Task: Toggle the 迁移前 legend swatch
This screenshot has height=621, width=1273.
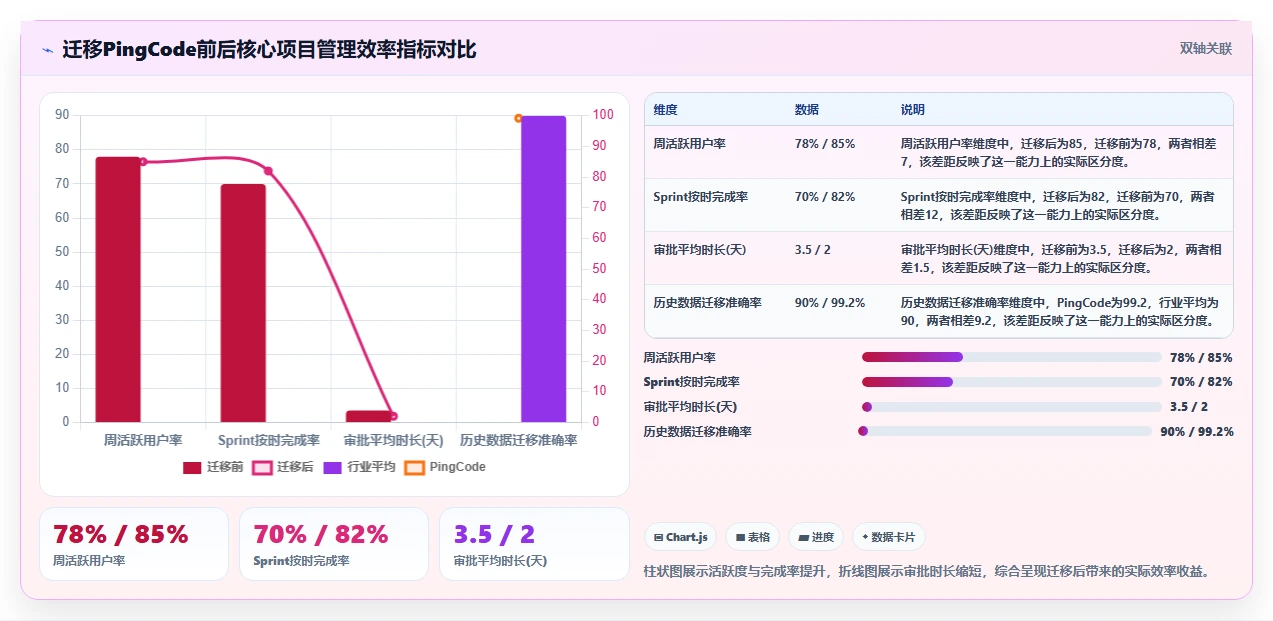Action: [x=192, y=467]
